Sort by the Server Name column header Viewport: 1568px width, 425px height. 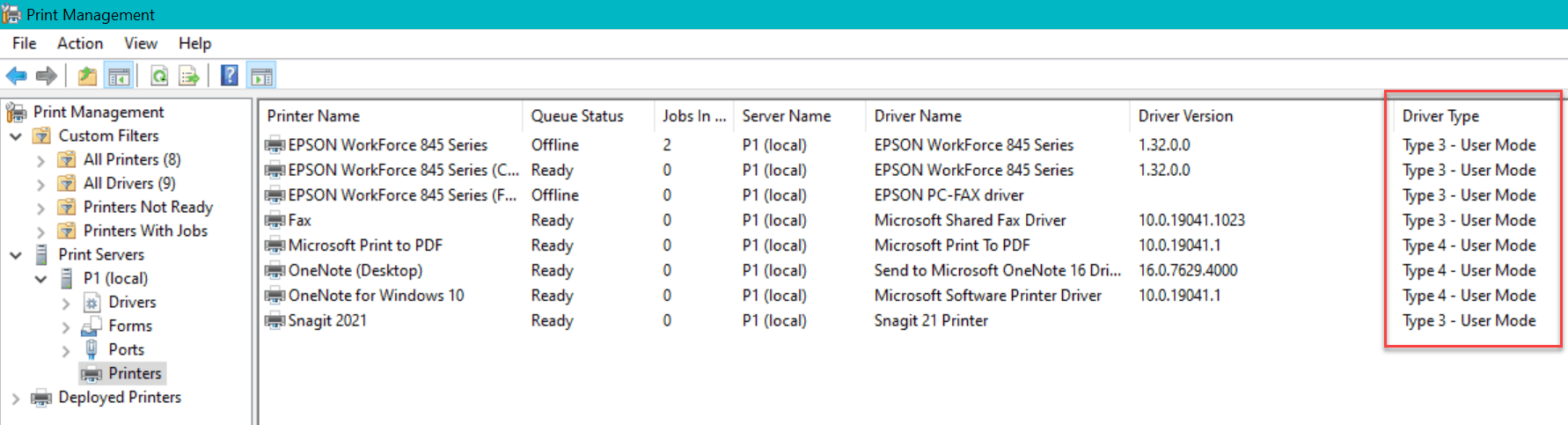click(799, 116)
